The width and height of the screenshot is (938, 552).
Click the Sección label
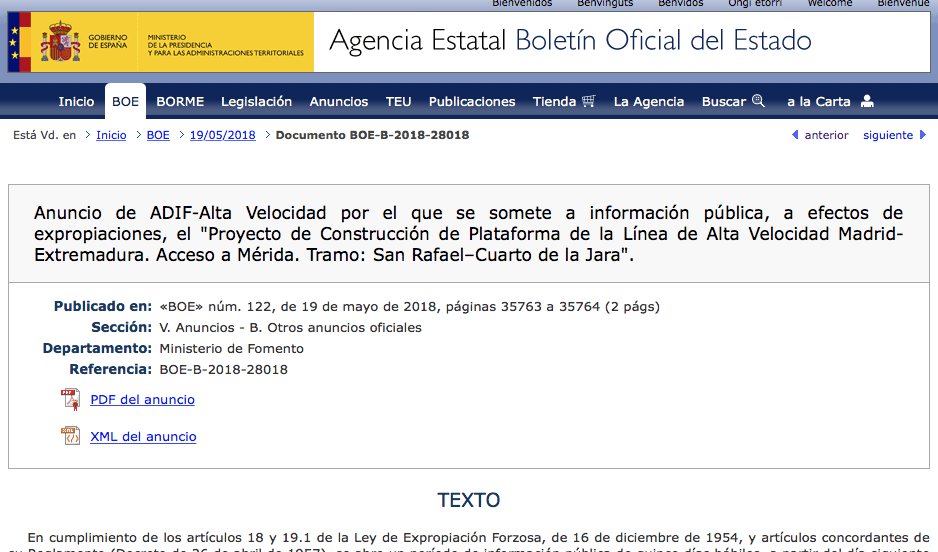point(121,327)
